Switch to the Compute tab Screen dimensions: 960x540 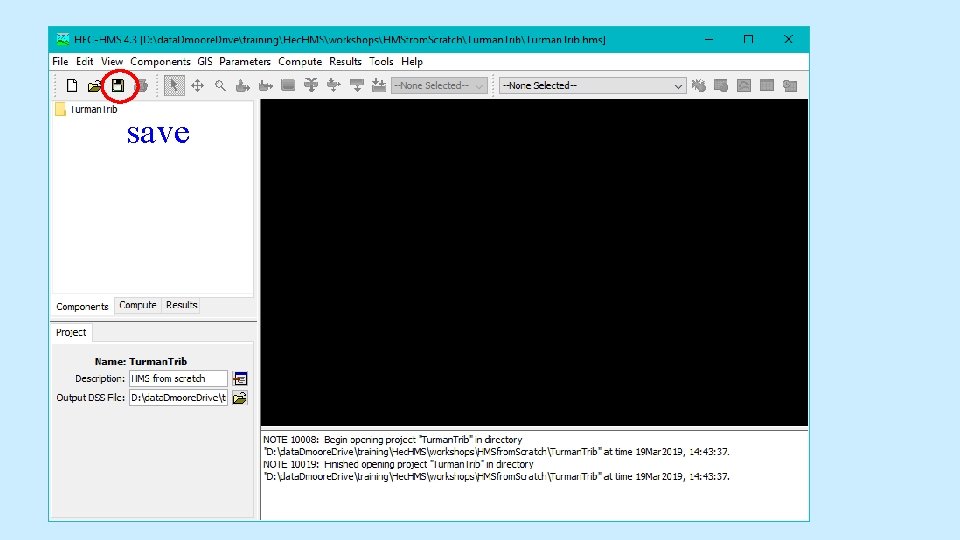[138, 305]
